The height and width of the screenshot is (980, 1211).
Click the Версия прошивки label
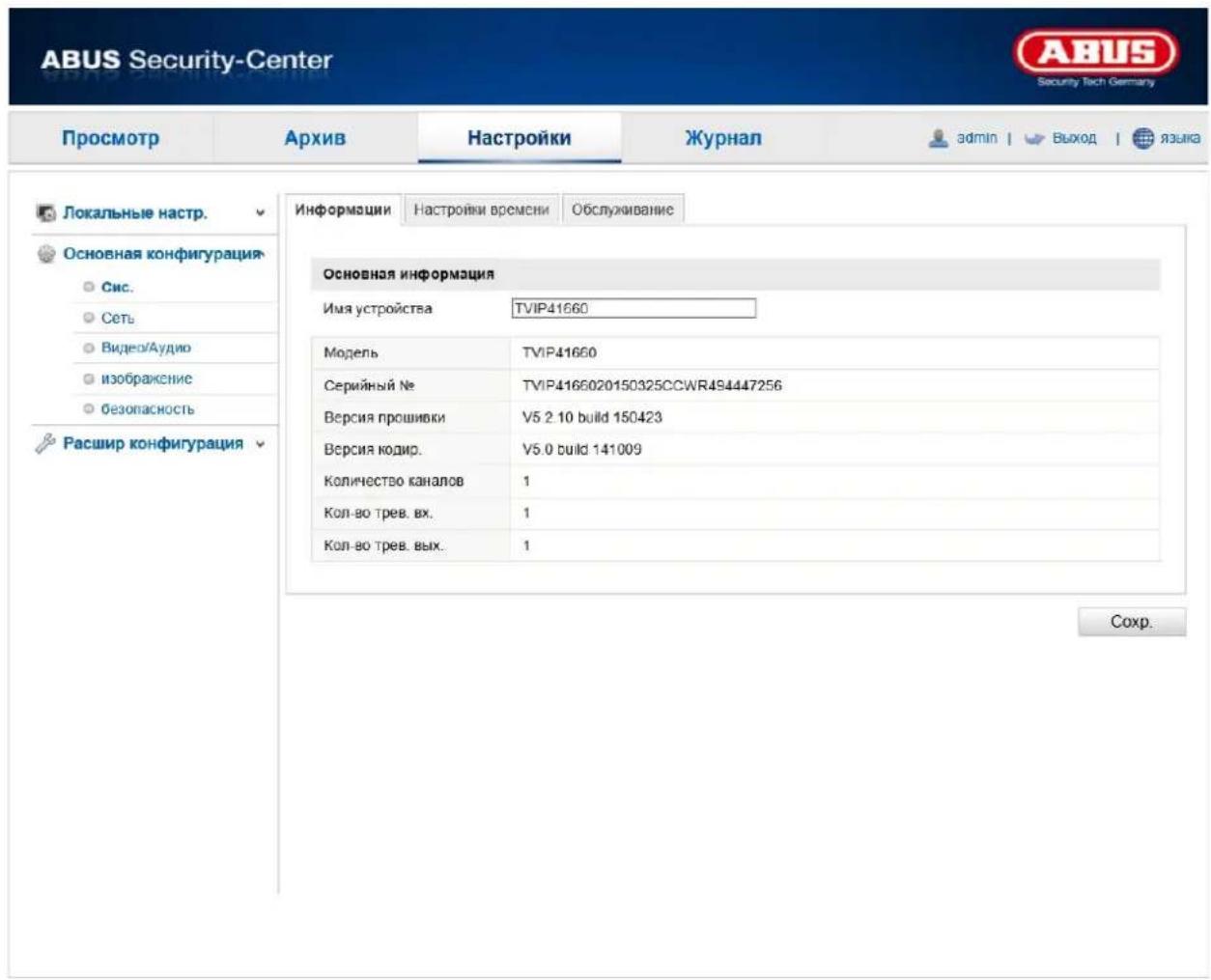tap(384, 418)
